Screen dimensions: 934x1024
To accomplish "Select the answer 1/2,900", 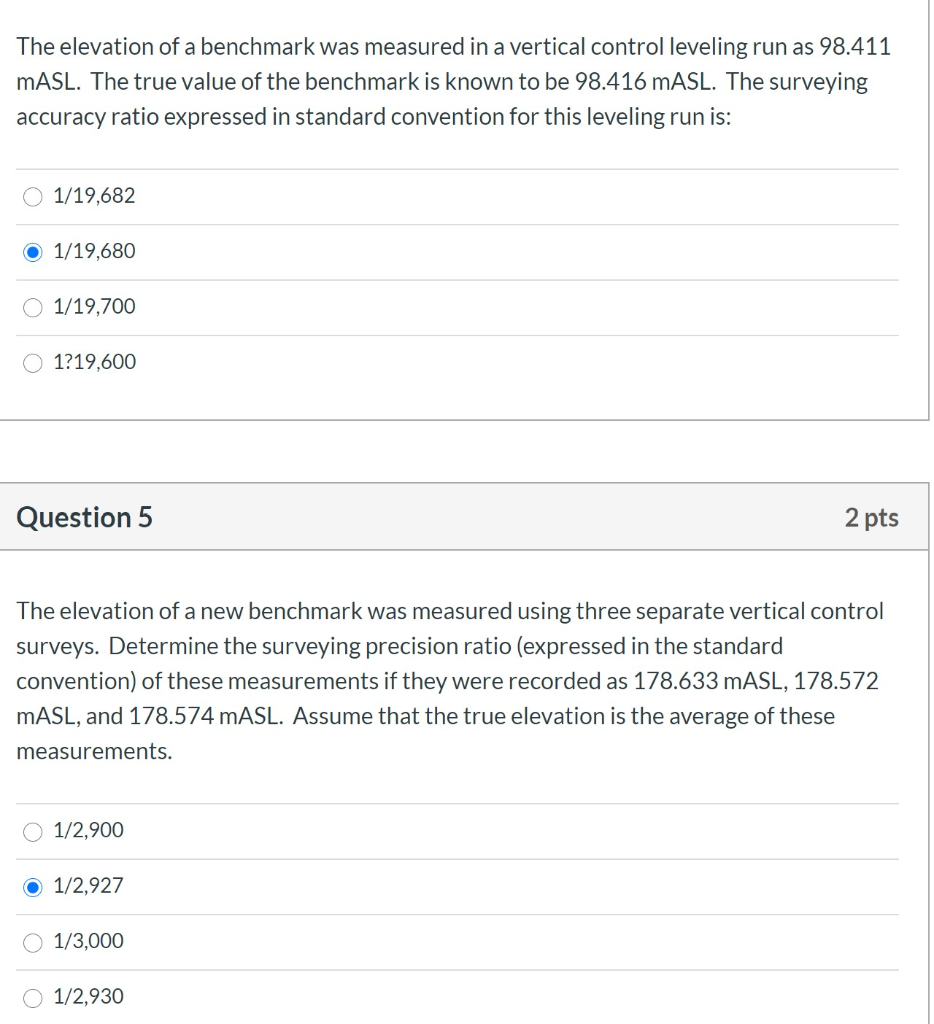I will pos(31,830).
